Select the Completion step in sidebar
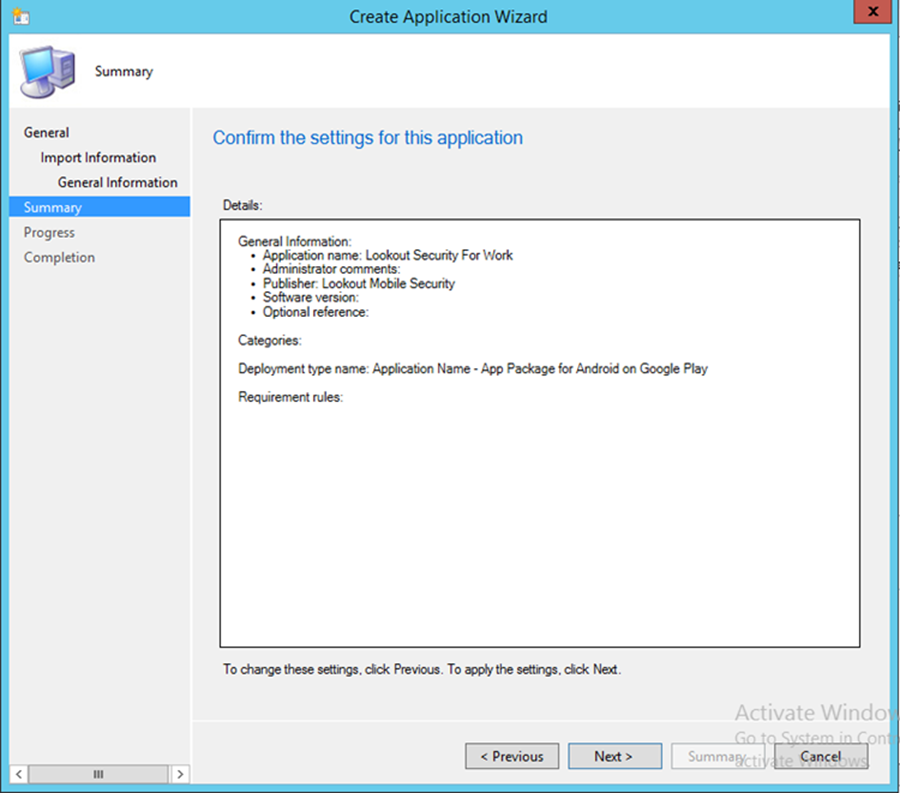This screenshot has height=793, width=900. tap(60, 257)
